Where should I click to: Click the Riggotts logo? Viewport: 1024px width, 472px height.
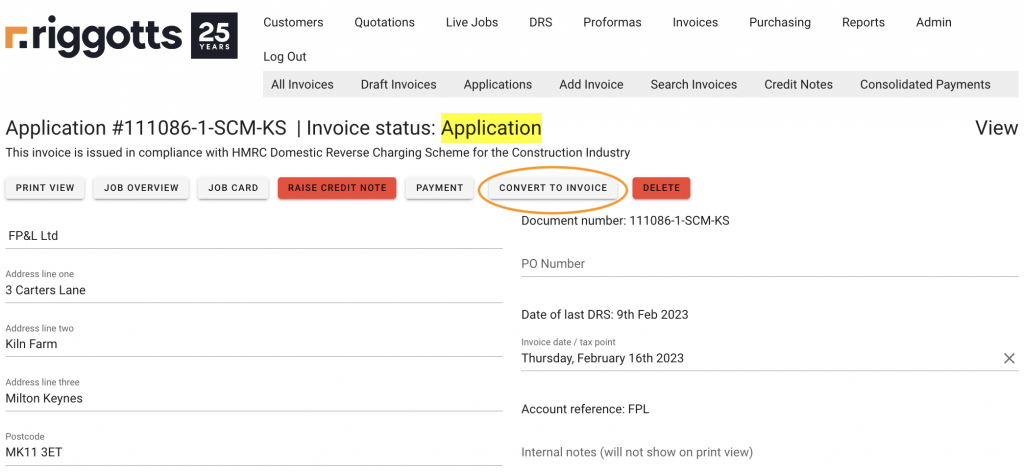pyautogui.click(x=120, y=37)
